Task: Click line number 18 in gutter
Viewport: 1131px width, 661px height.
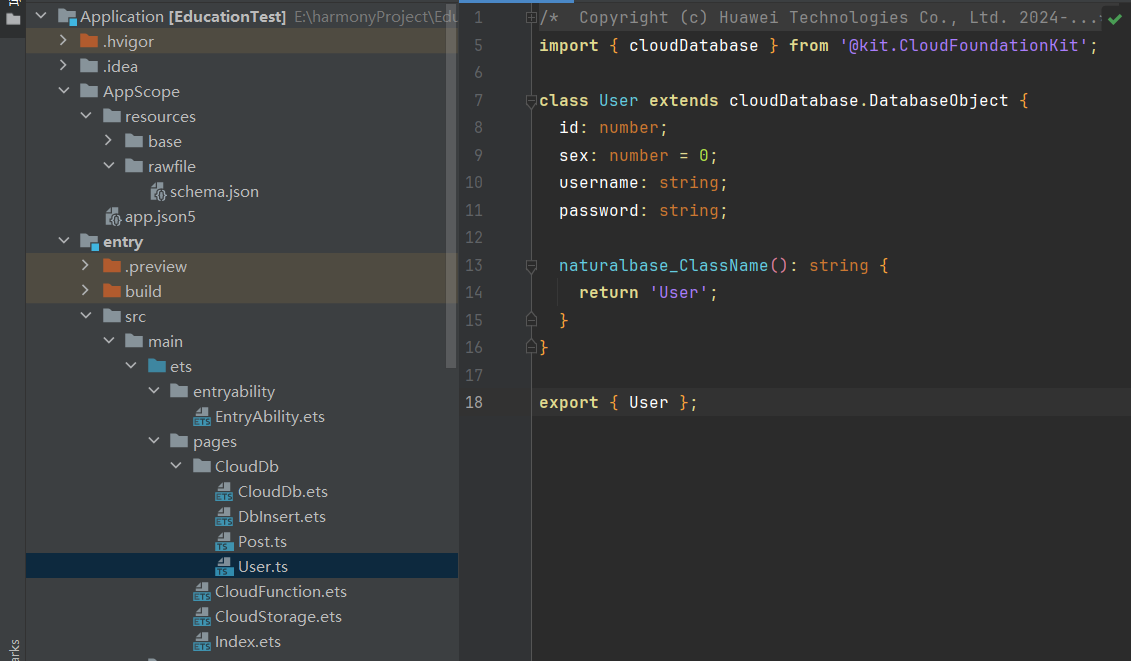Action: tap(474, 403)
